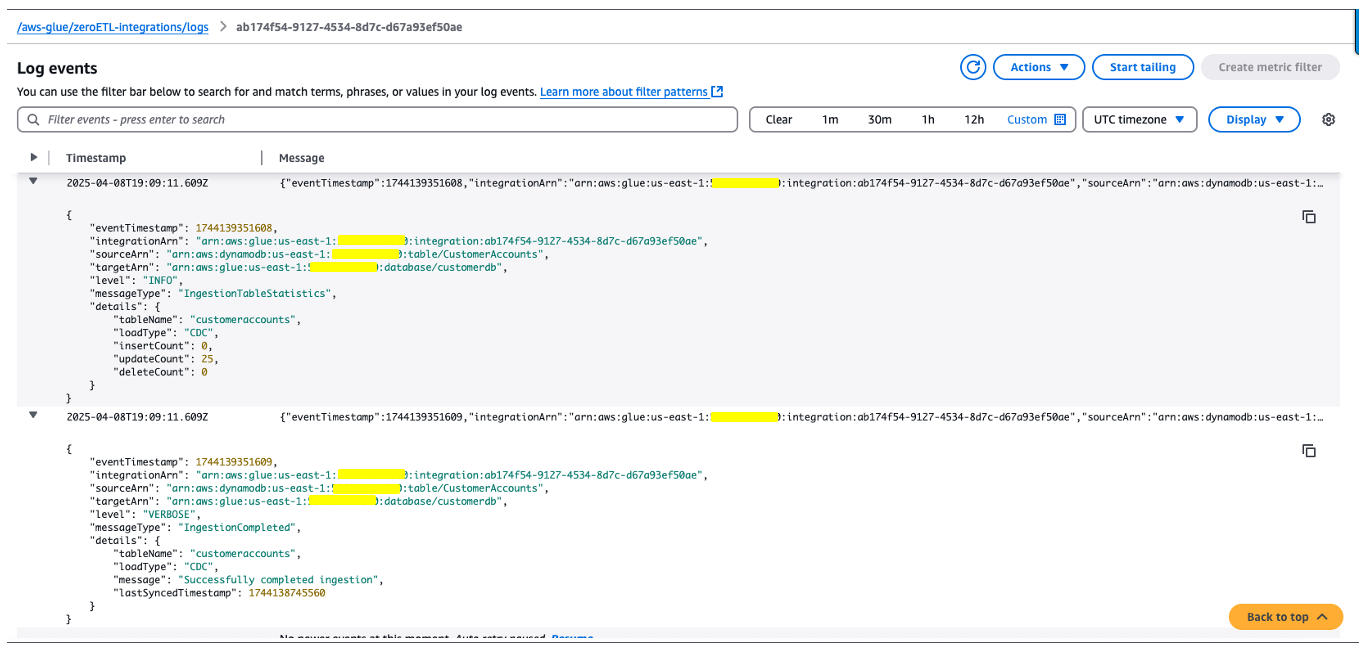The width and height of the screenshot is (1366, 648).
Task: Click Start tailing button
Action: tap(1143, 67)
